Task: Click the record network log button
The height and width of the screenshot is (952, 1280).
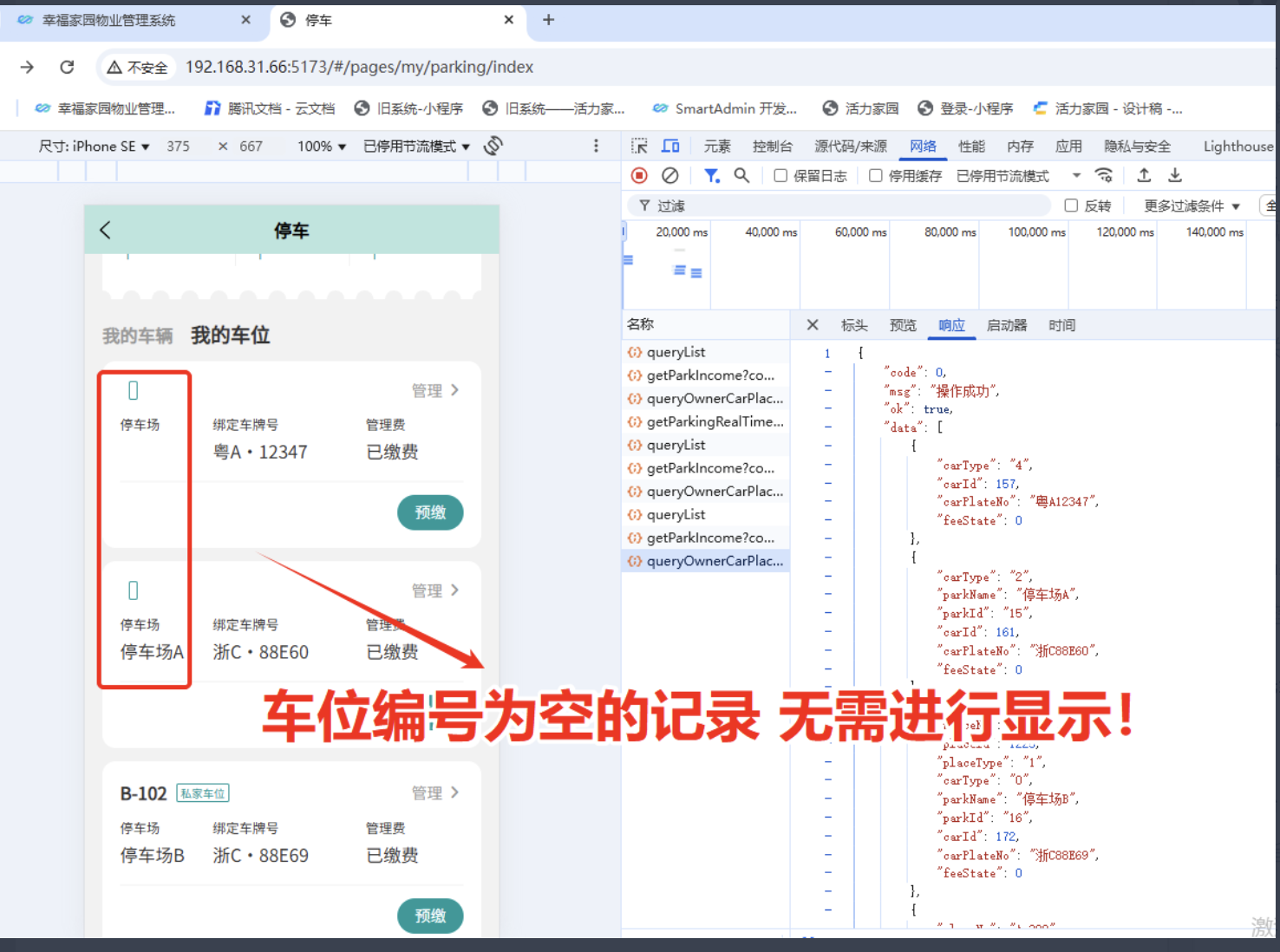Action: 639,176
